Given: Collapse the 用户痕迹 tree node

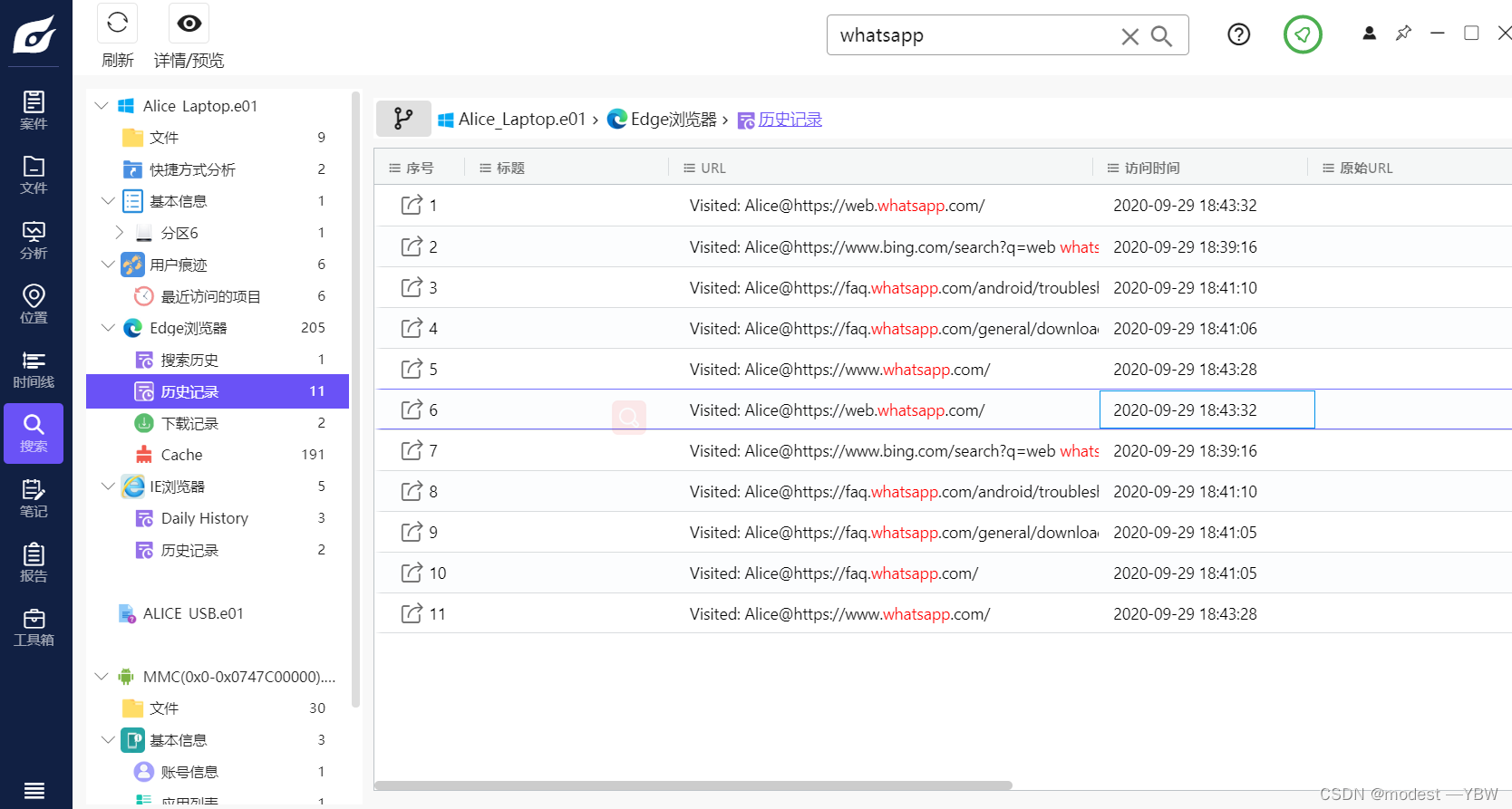Looking at the screenshot, I should click(108, 265).
